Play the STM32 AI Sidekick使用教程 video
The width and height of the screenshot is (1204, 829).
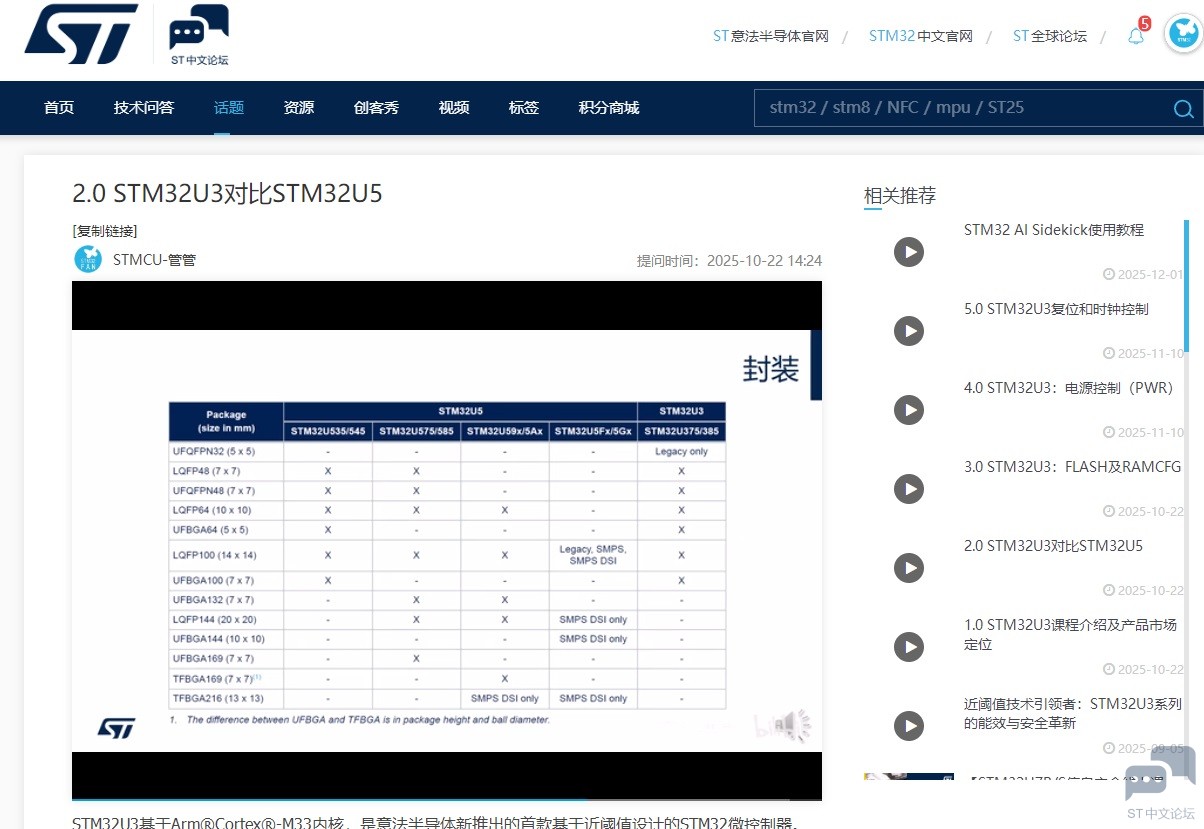[908, 252]
